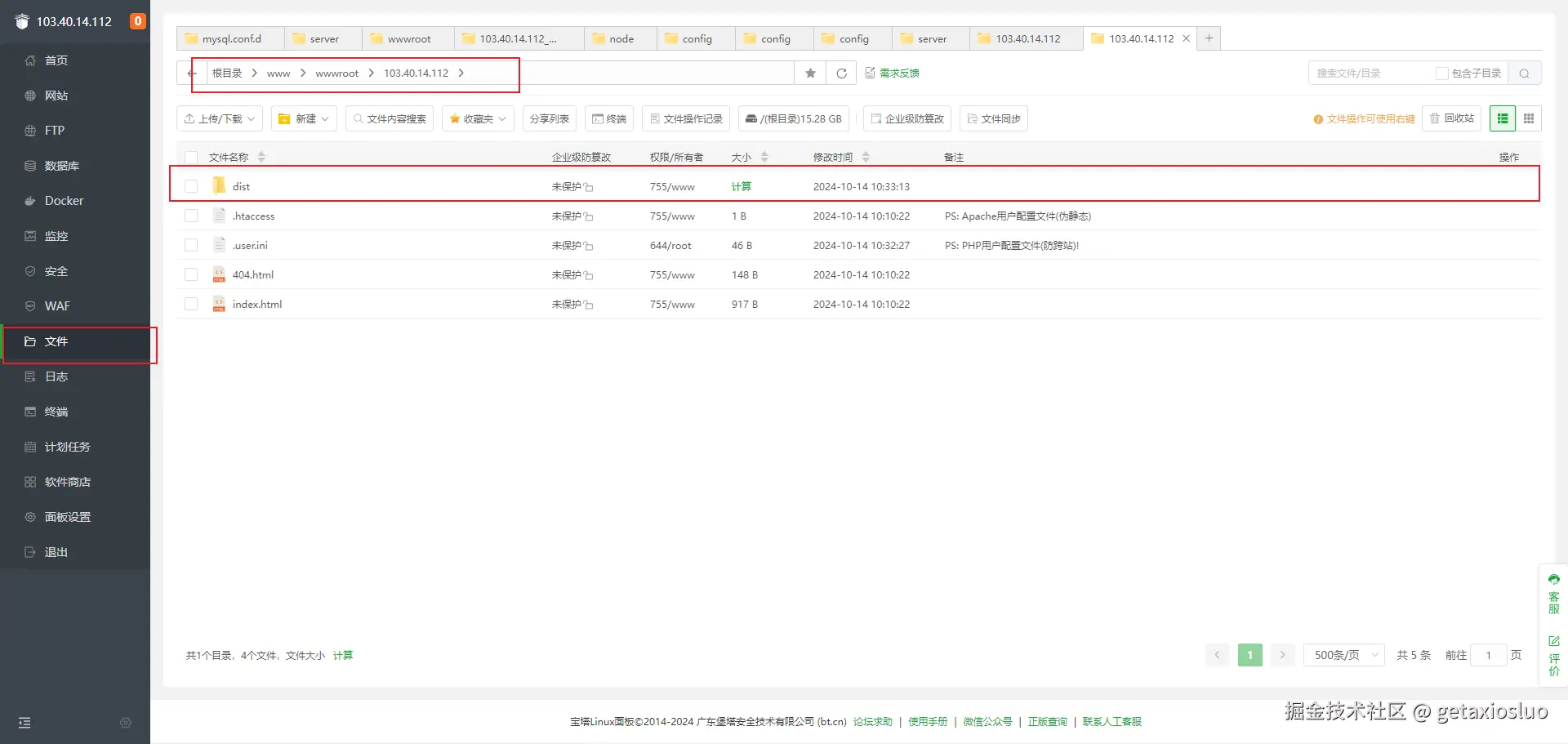The image size is (1568, 744).
Task: Click the 文件同步 sync button
Action: click(994, 118)
